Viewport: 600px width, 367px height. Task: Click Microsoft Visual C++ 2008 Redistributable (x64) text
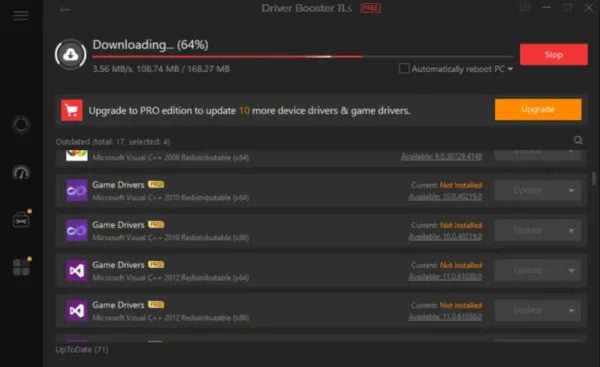coord(171,158)
